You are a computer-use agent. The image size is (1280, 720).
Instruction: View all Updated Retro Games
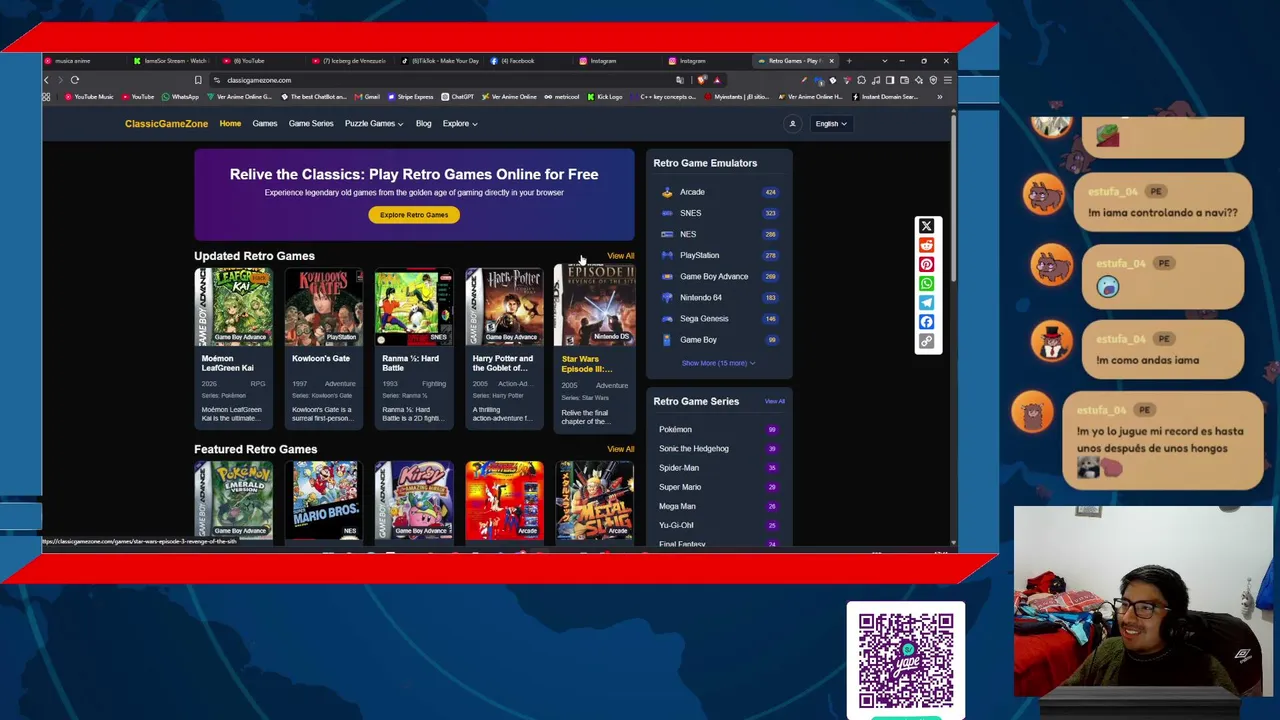[620, 256]
